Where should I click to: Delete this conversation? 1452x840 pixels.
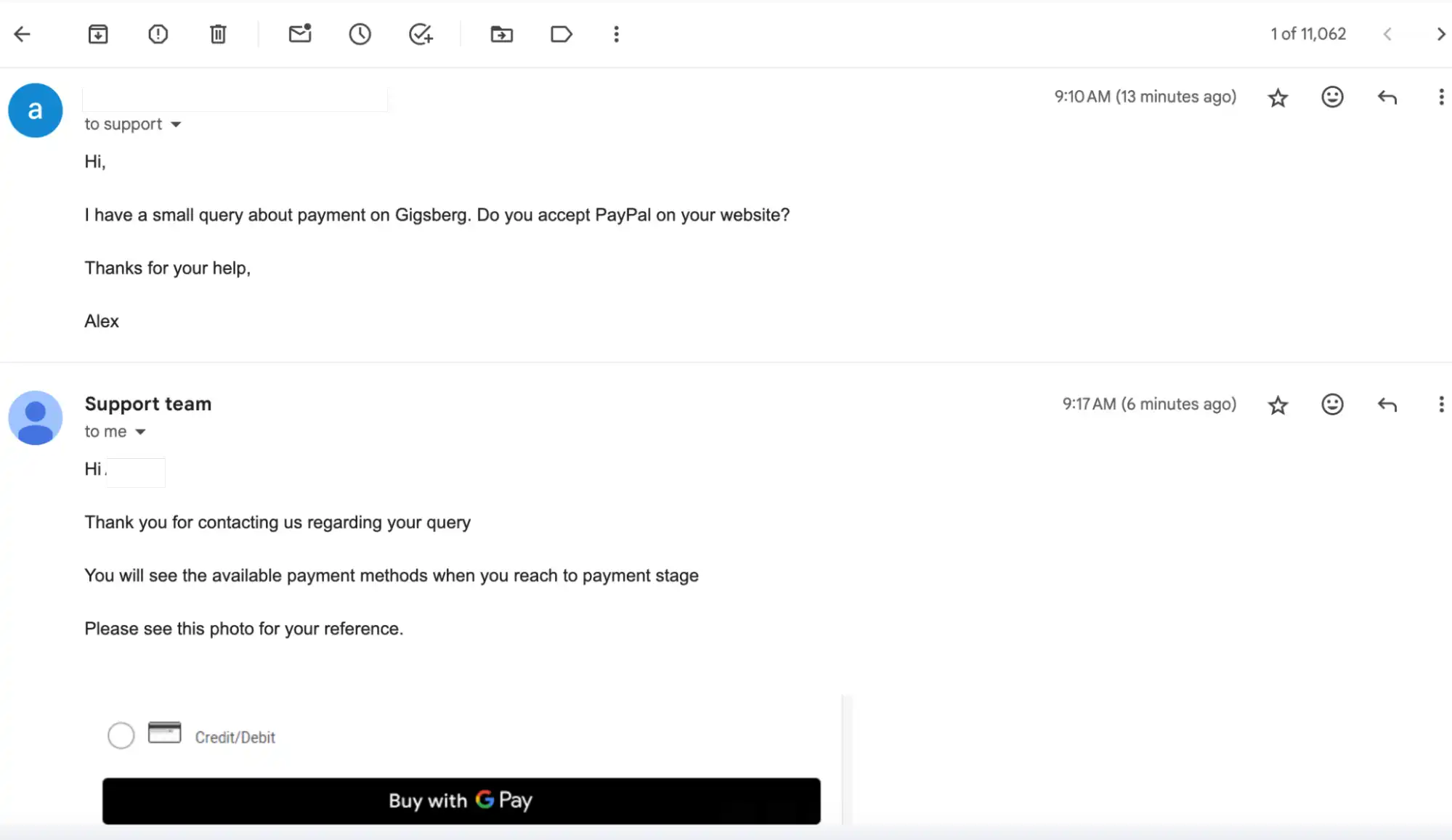217,34
